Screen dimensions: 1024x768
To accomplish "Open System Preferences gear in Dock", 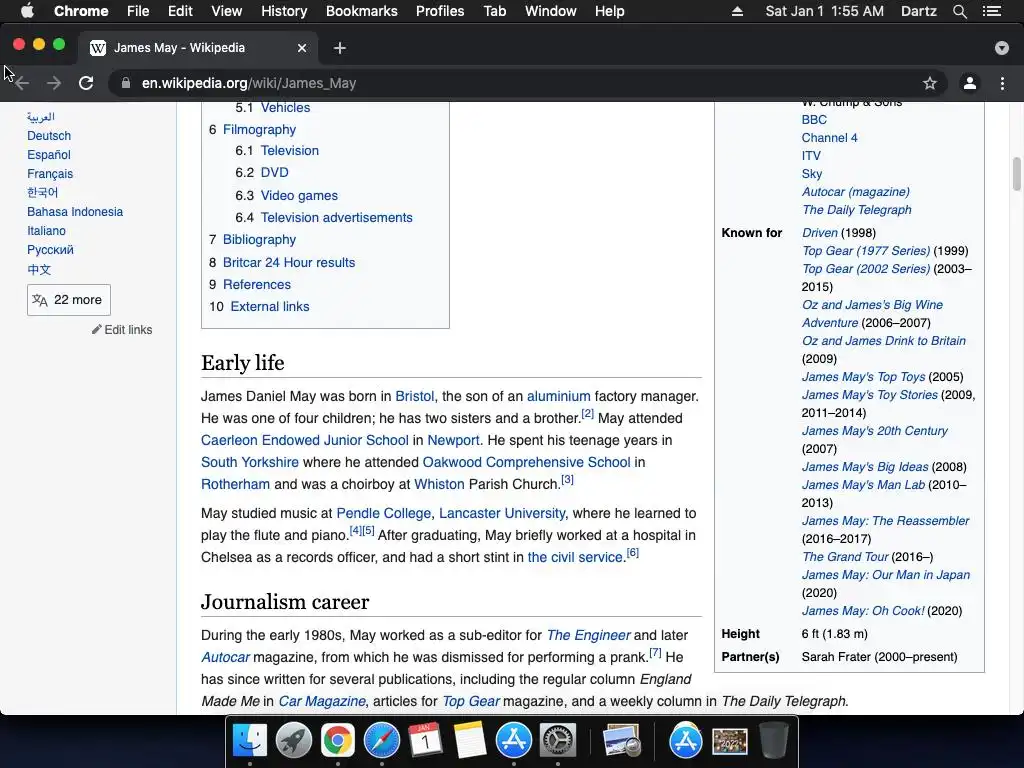I will [x=557, y=740].
